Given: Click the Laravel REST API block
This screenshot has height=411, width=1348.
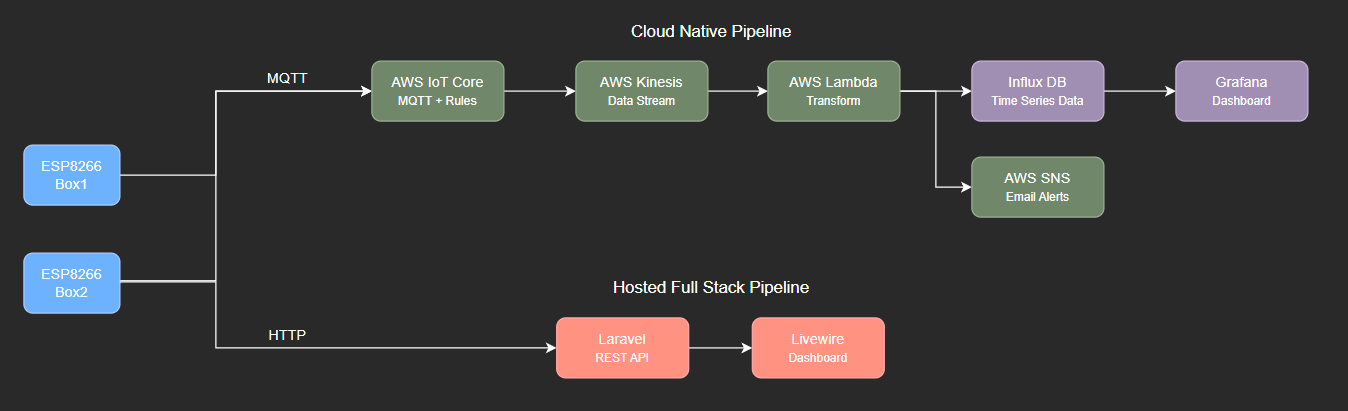Looking at the screenshot, I should coord(622,348).
